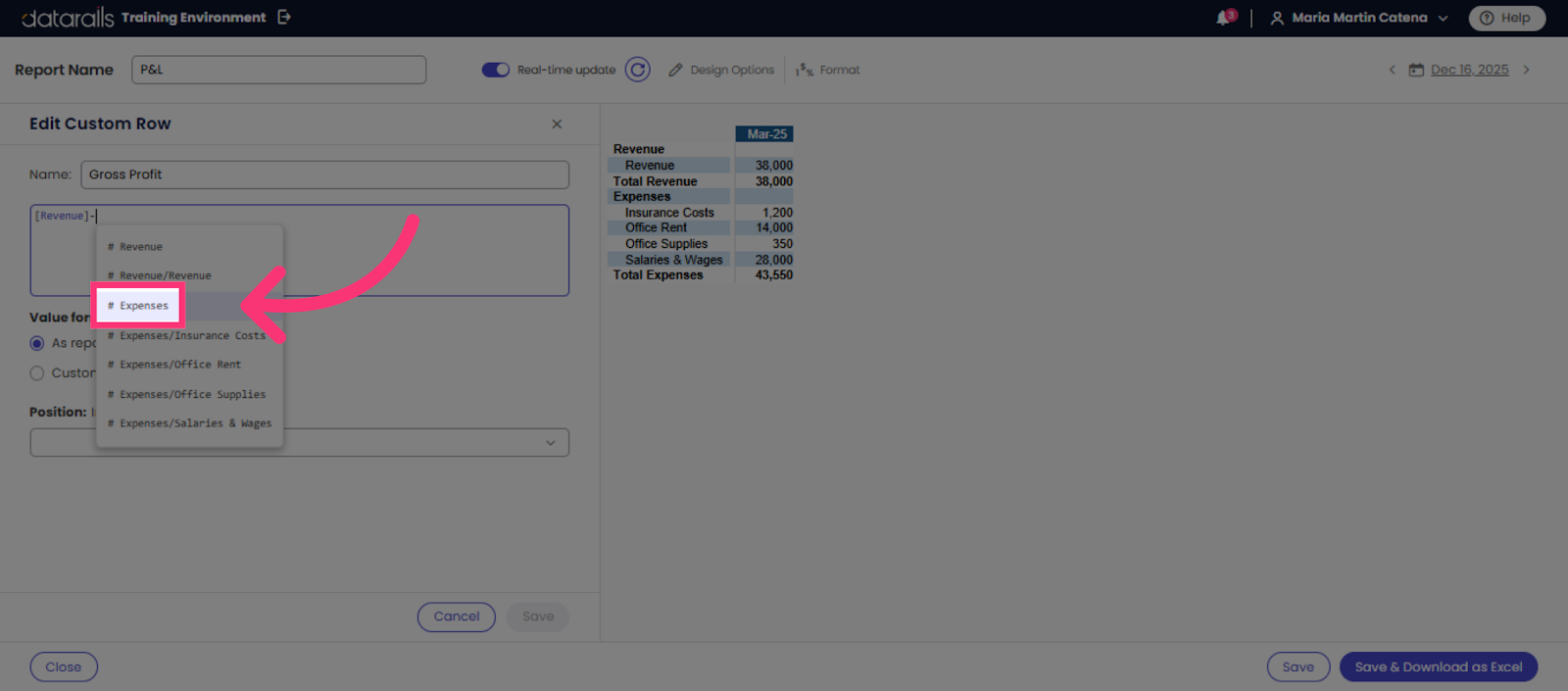Select the As reported radio button
Viewport: 1568px width, 691px height.
37,343
